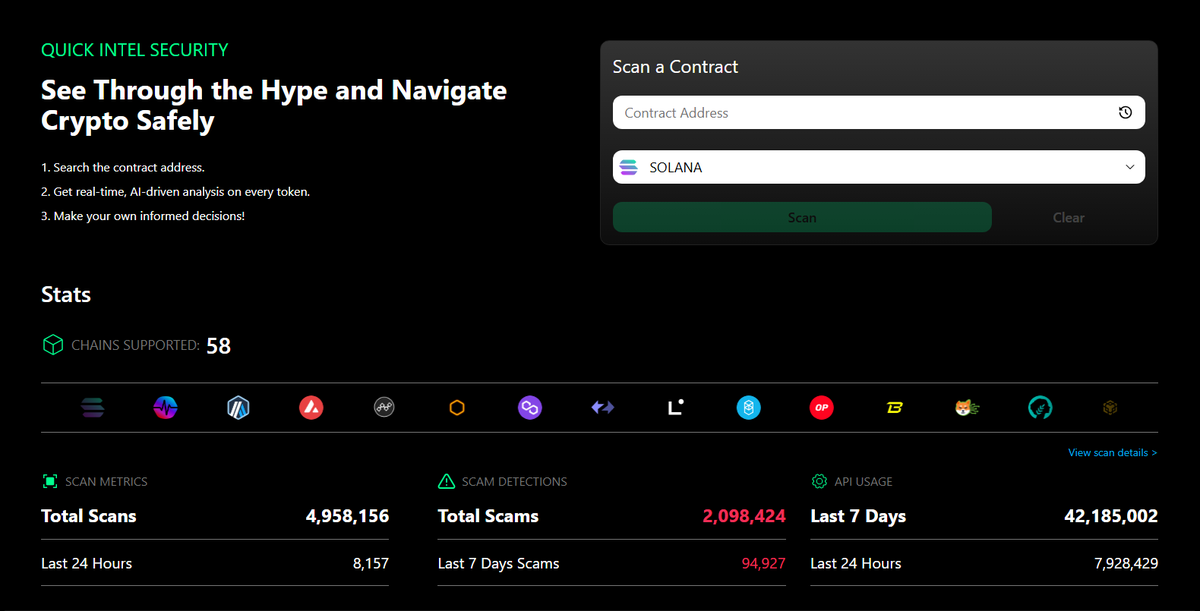Click the Total Scans value 4,958,156

pyautogui.click(x=347, y=517)
